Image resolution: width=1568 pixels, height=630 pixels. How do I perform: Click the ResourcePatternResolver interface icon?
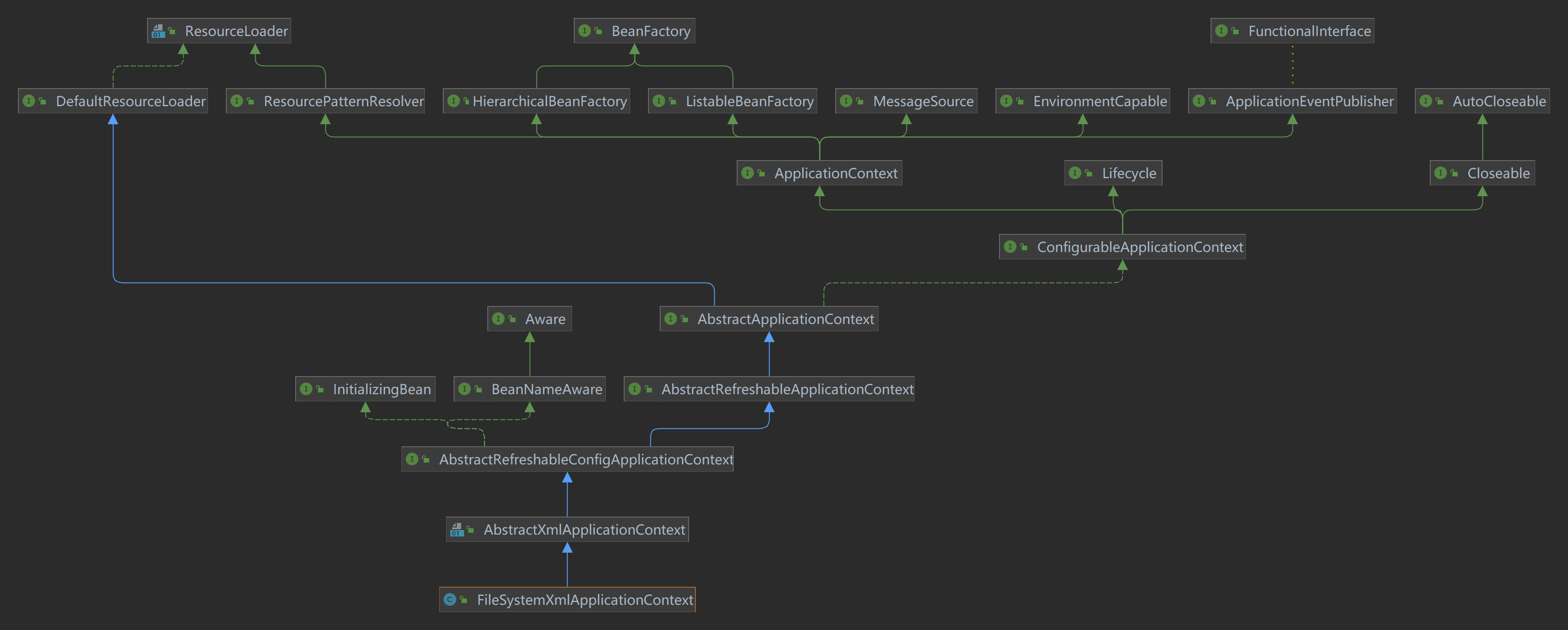tap(237, 101)
